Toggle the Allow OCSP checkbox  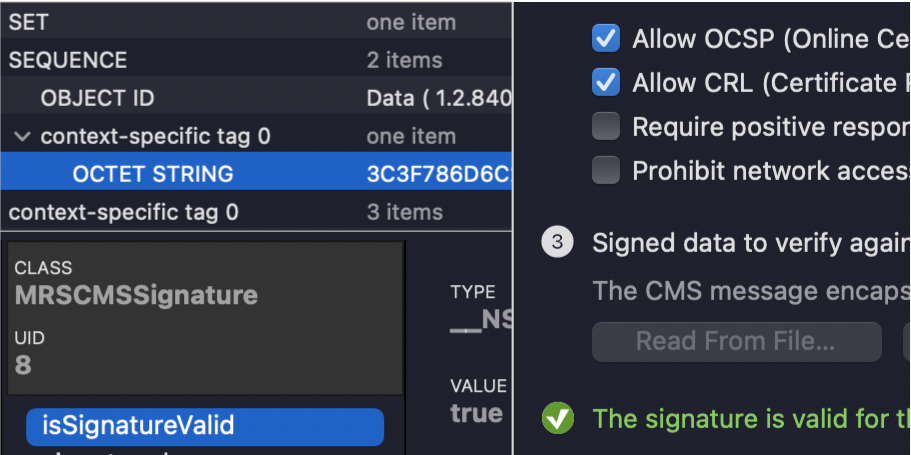click(x=605, y=38)
